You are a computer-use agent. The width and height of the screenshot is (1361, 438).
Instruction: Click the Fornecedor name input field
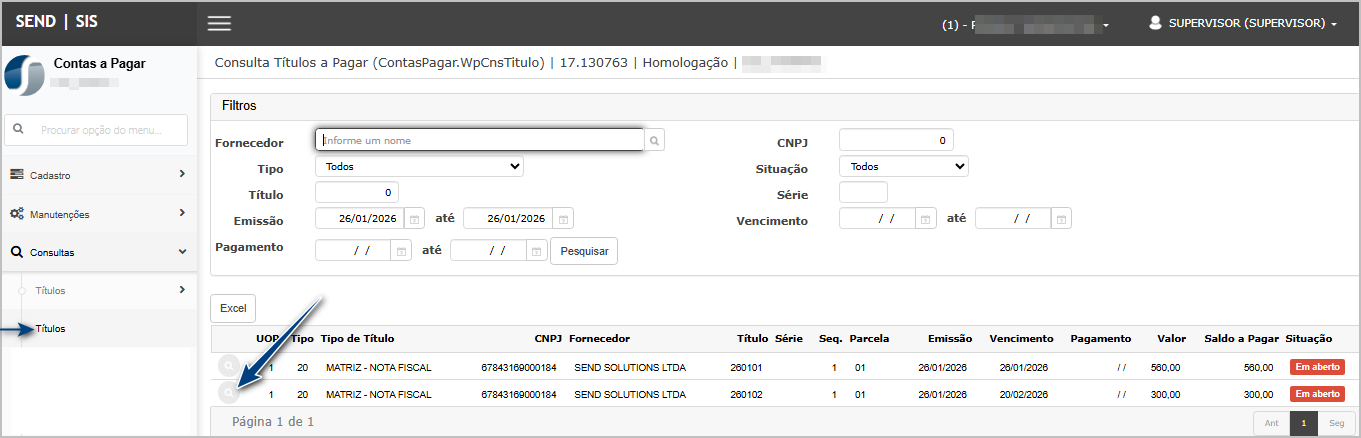(478, 141)
